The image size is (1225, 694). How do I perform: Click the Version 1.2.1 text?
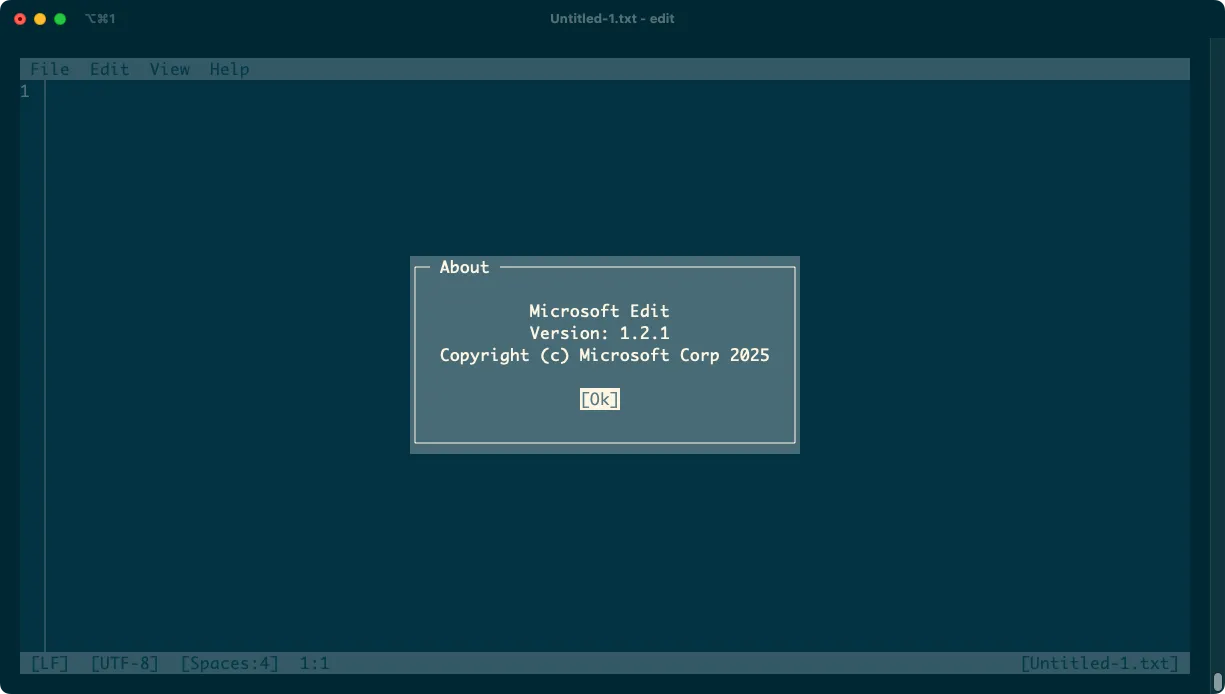(x=600, y=333)
